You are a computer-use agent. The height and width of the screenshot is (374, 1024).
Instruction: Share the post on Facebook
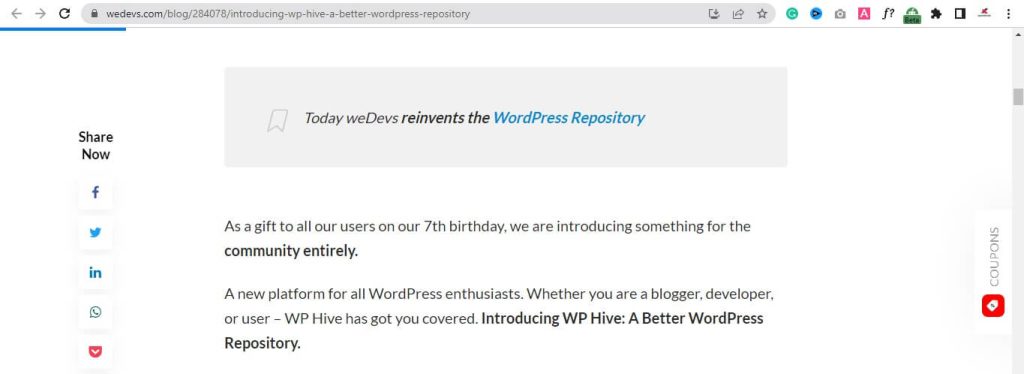pyautogui.click(x=95, y=193)
